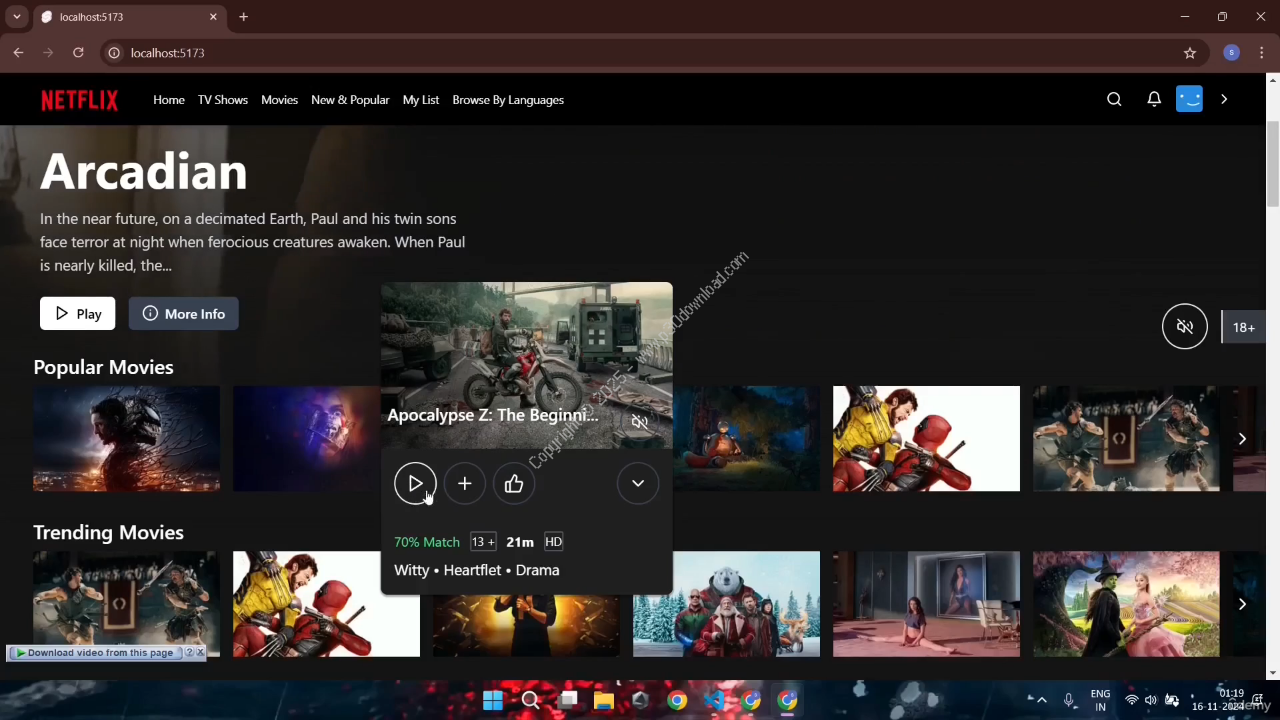Close the localhost:5173 tab
Viewport: 1280px width, 720px height.
point(213,17)
